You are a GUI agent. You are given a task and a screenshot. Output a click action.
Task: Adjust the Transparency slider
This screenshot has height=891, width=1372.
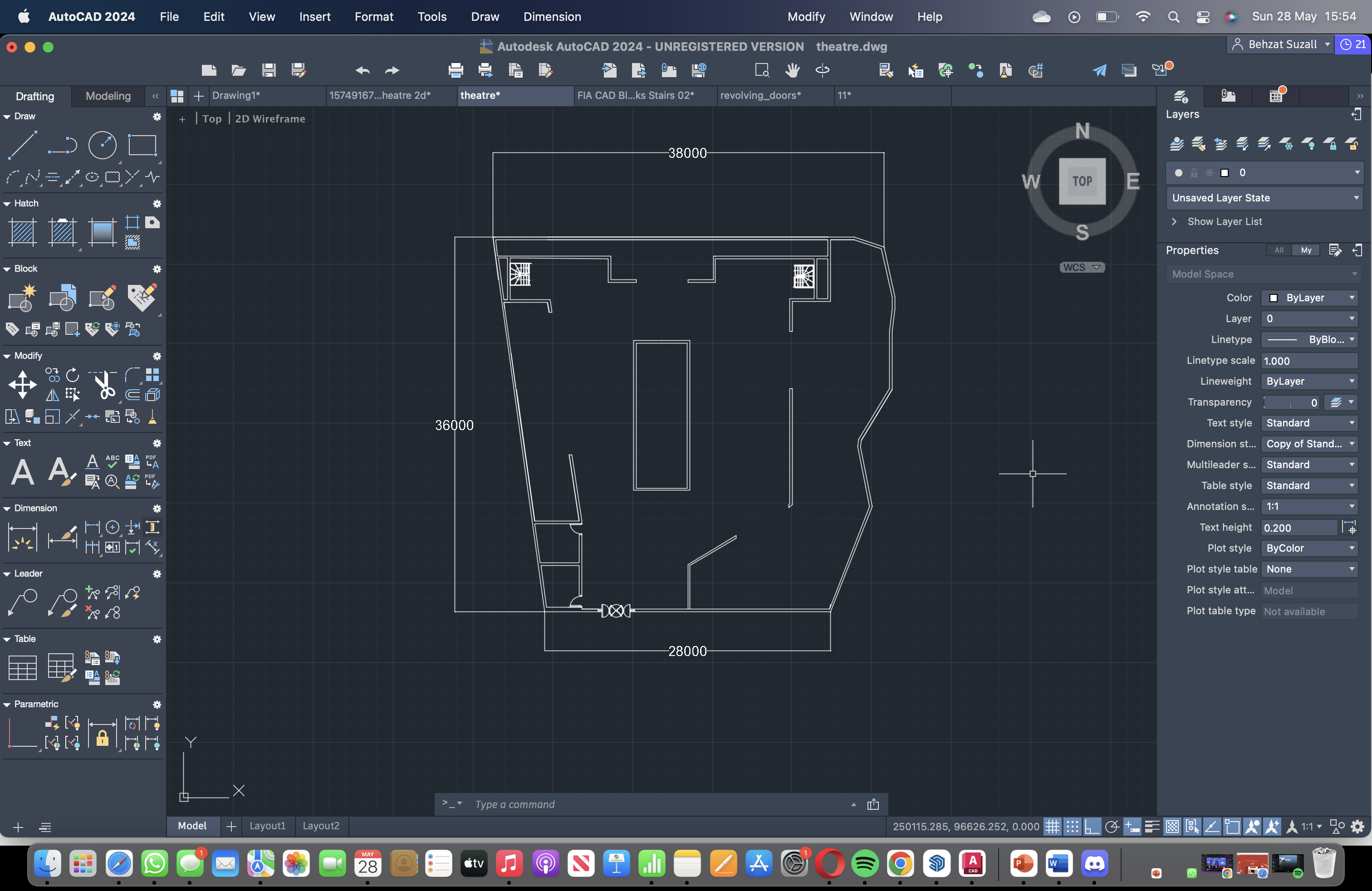pyautogui.click(x=1291, y=402)
